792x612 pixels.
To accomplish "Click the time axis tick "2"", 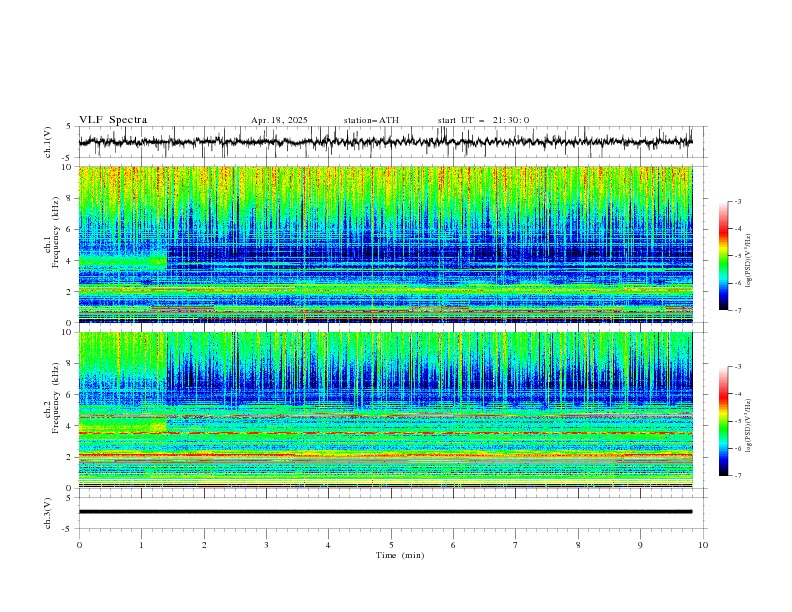I will point(204,545).
